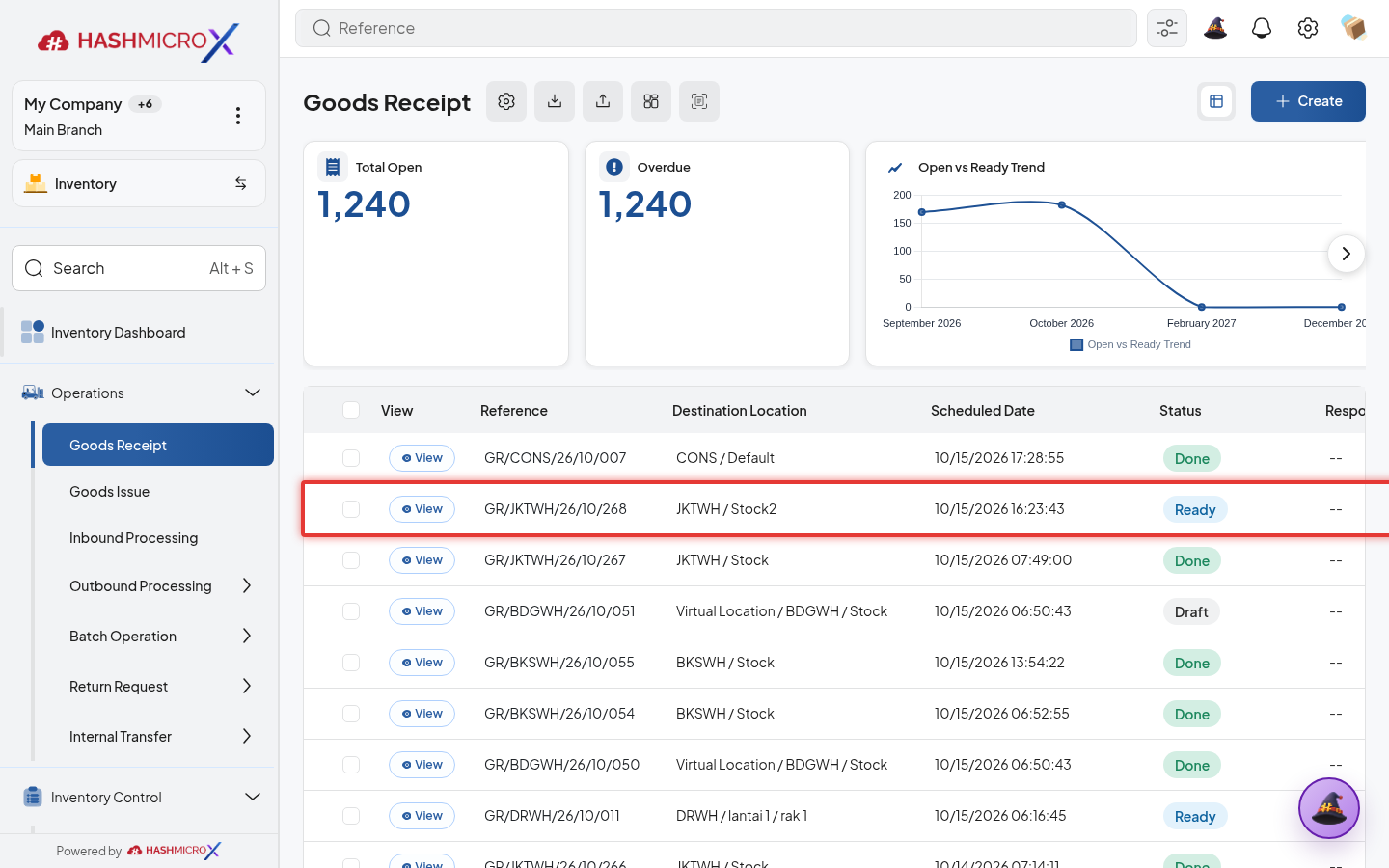Screen dimensions: 1389x868
Task: Toggle the select-all checkbox in the table header
Action: 351,410
